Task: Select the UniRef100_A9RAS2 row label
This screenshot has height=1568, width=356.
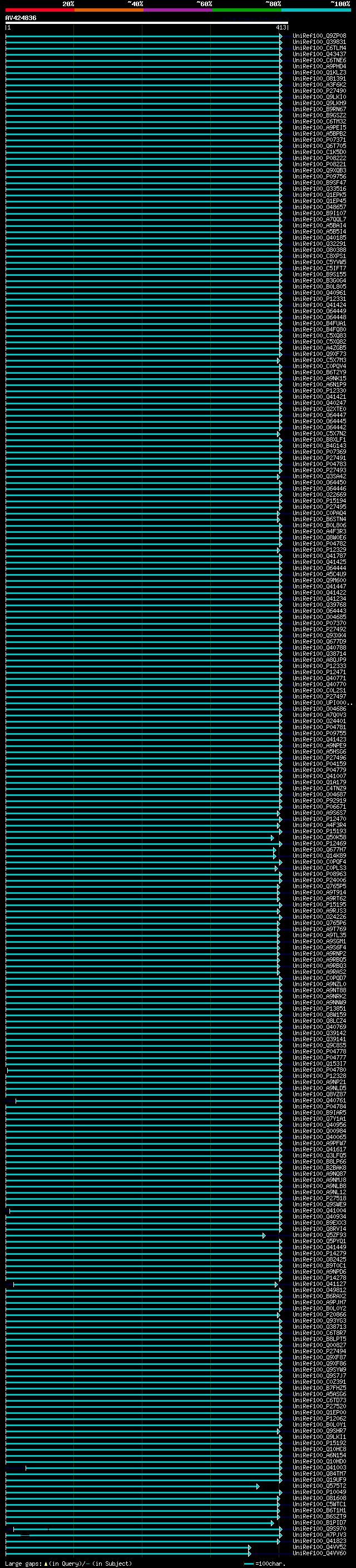Action: pos(319,972)
